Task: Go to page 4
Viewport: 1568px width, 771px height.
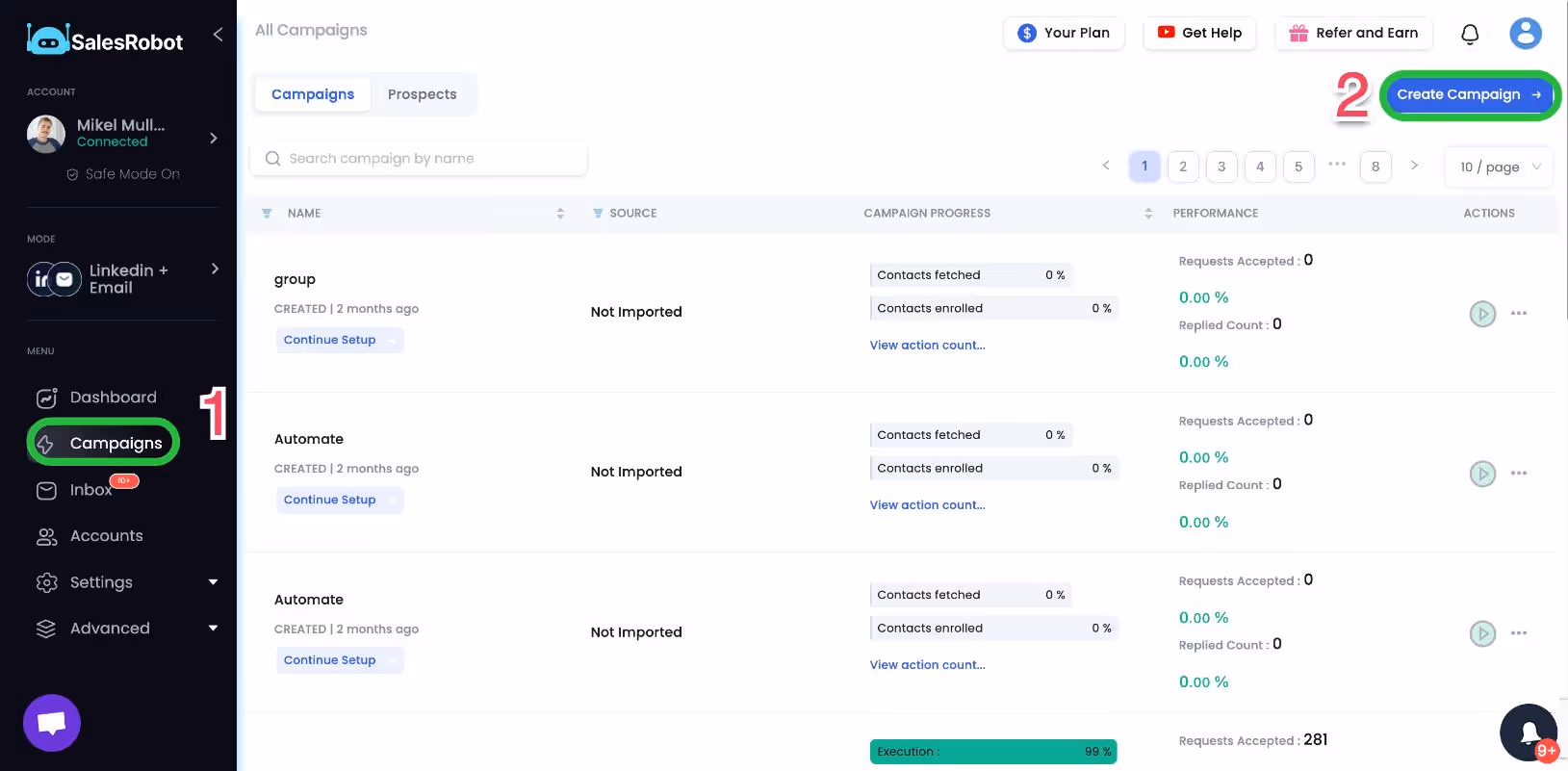Action: 1260,167
